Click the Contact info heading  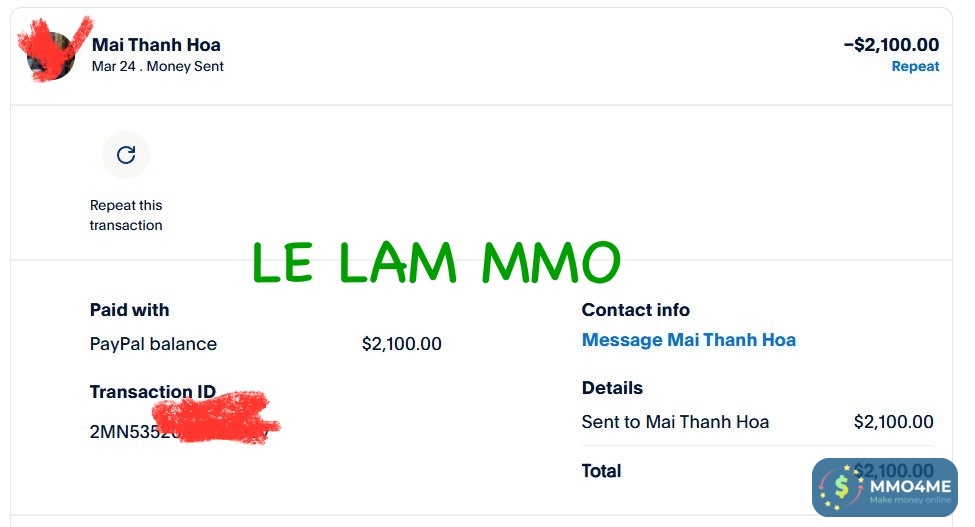point(635,310)
